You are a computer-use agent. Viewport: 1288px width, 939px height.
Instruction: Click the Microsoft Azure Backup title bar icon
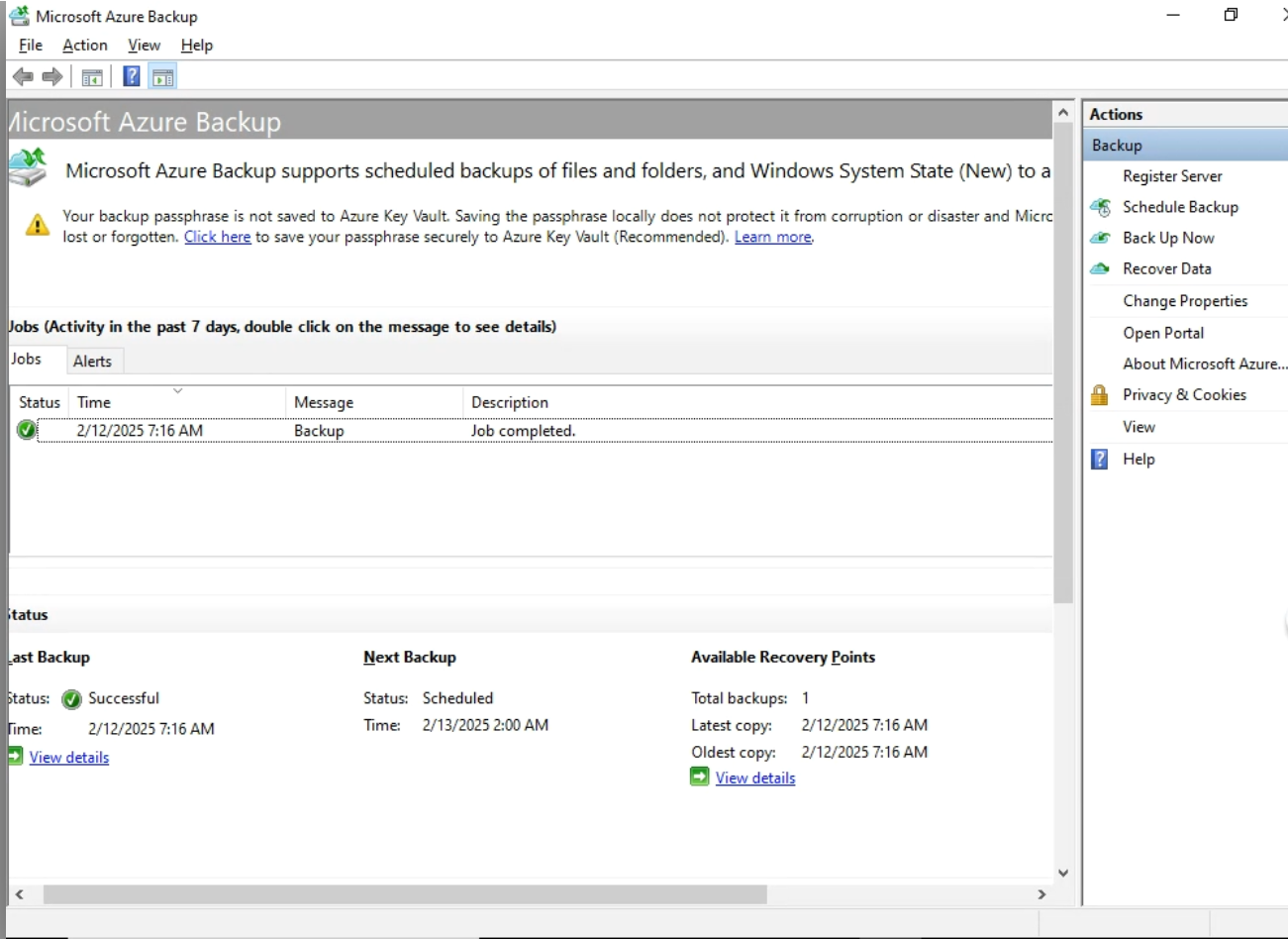(x=19, y=16)
